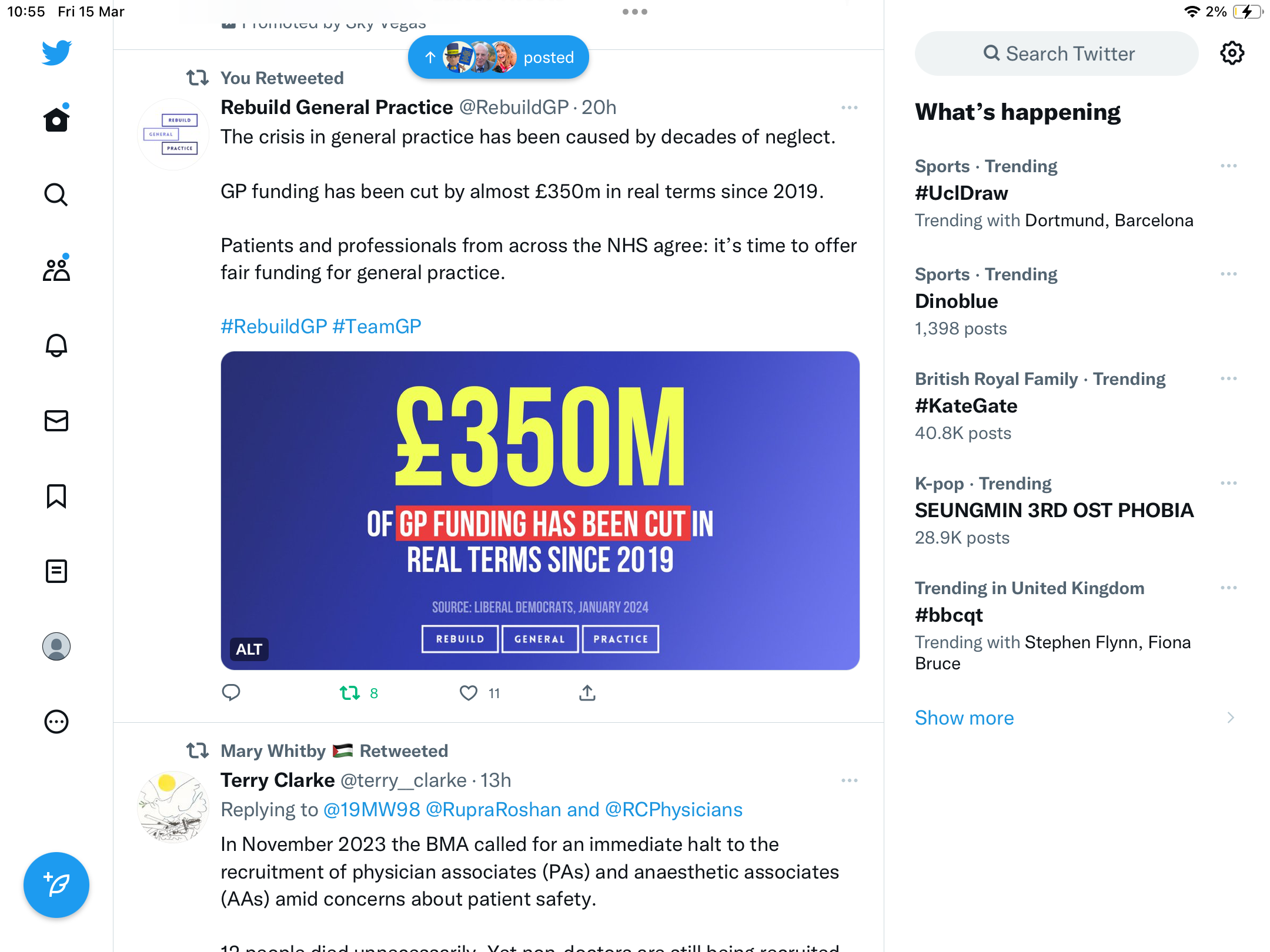1270x952 pixels.
Task: Expand Show more trends chevron
Action: [1230, 718]
